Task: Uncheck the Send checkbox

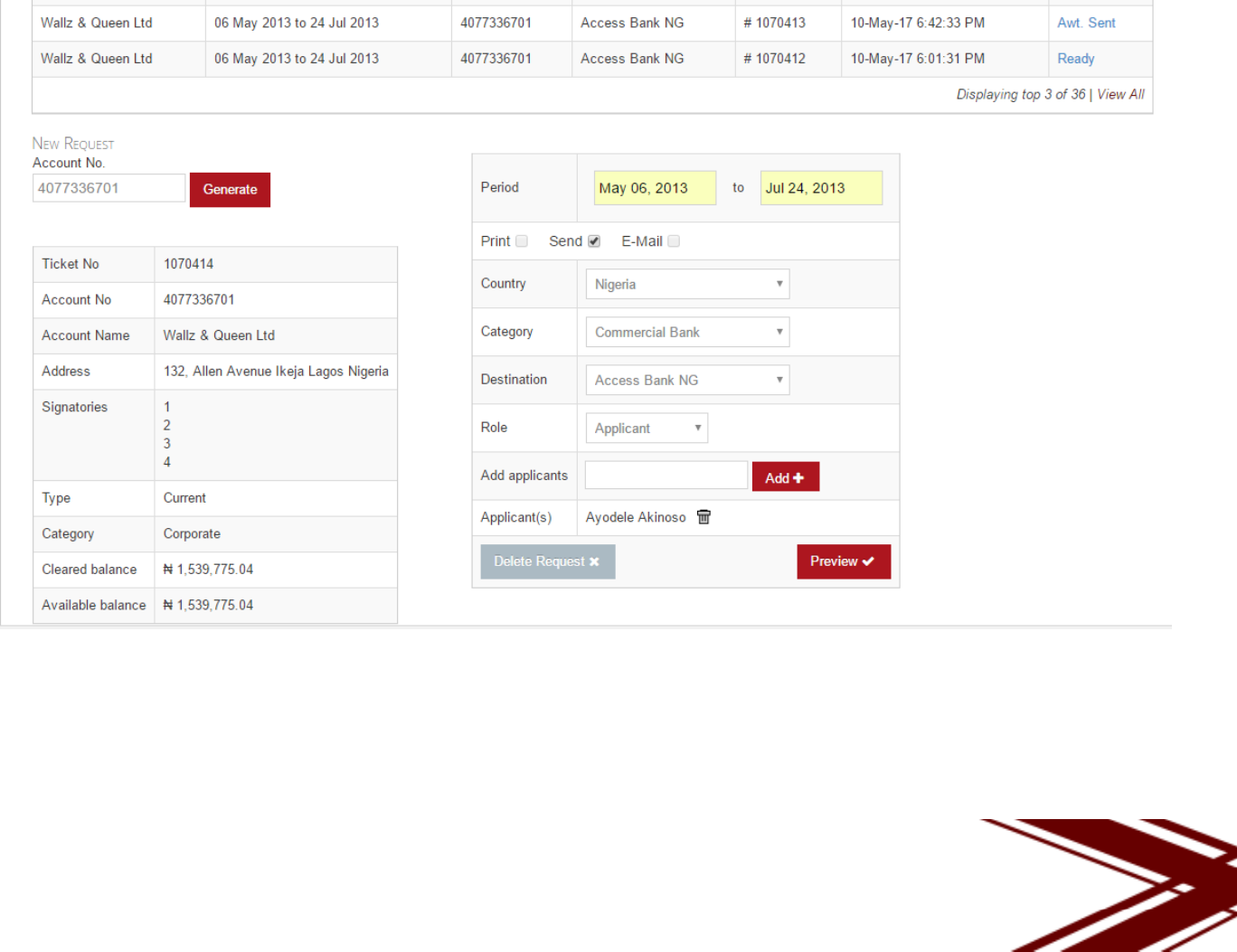Action: 594,241
